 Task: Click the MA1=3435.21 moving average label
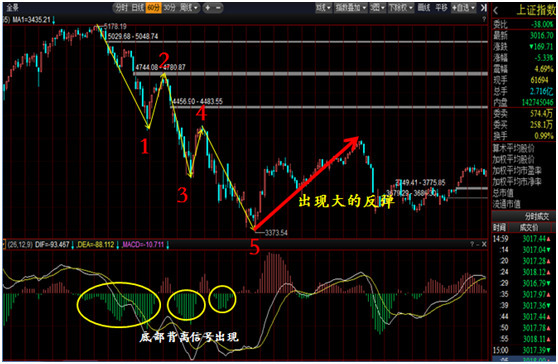point(31,20)
